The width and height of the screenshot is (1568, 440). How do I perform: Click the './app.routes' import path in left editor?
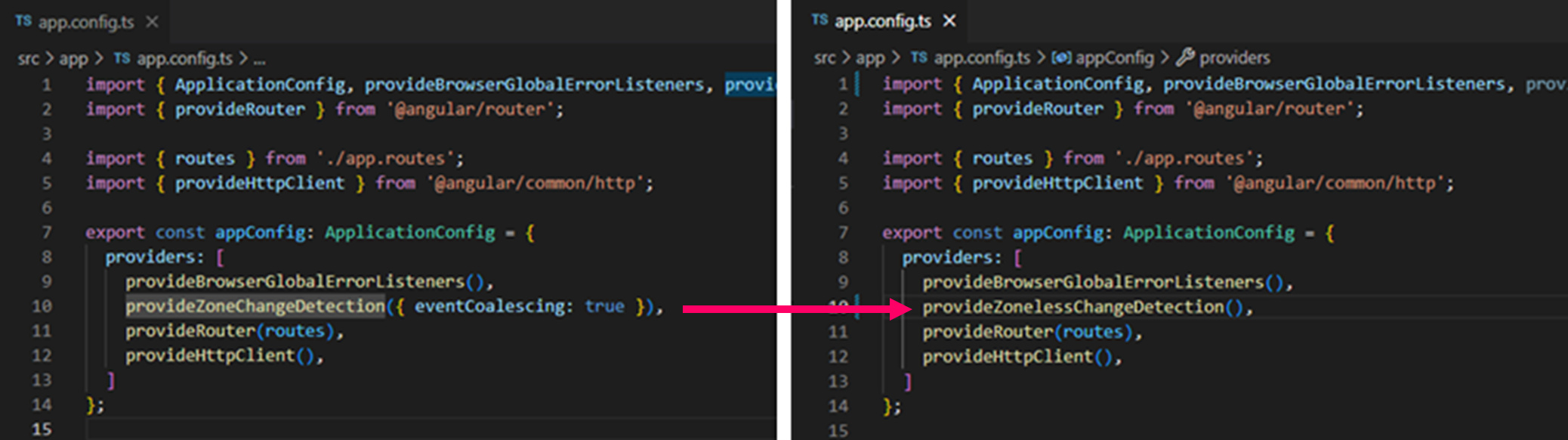390,159
